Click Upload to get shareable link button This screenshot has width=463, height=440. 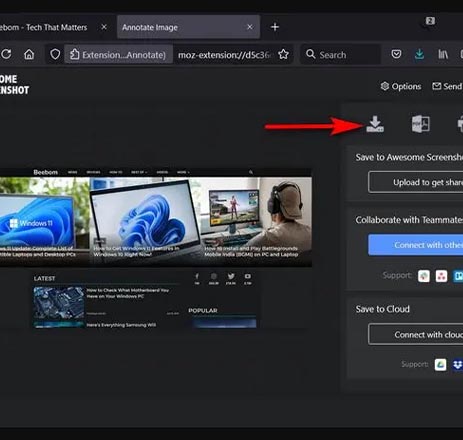pos(416,182)
